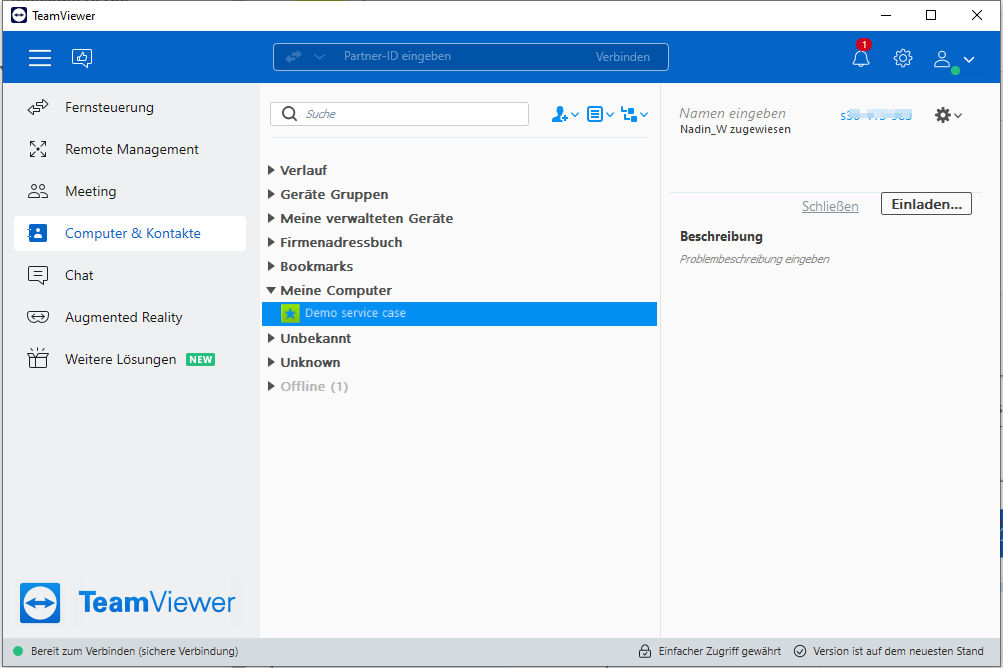Click the add contact icon

coord(565,115)
